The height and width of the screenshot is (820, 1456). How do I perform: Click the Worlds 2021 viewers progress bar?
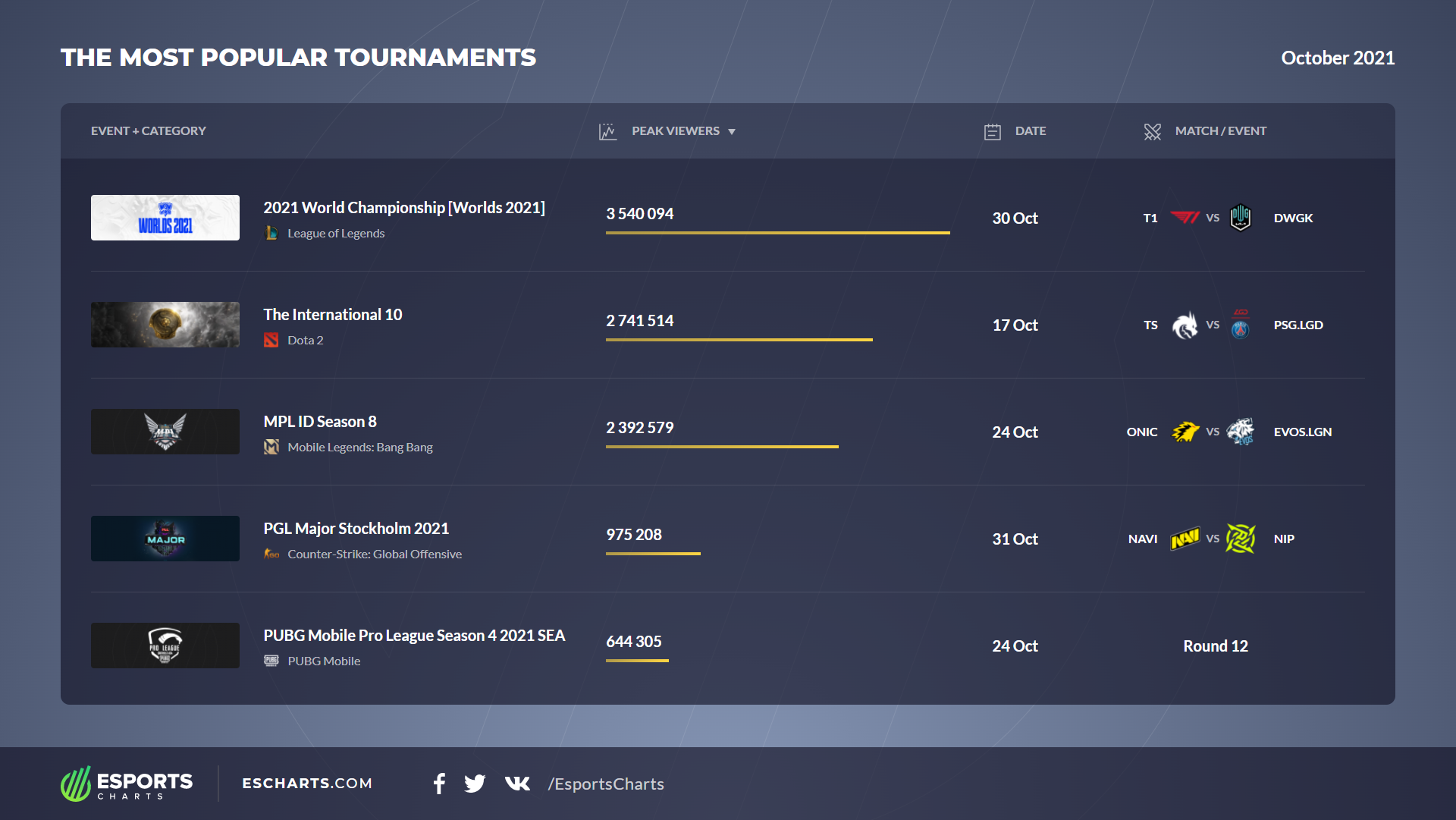tap(777, 234)
